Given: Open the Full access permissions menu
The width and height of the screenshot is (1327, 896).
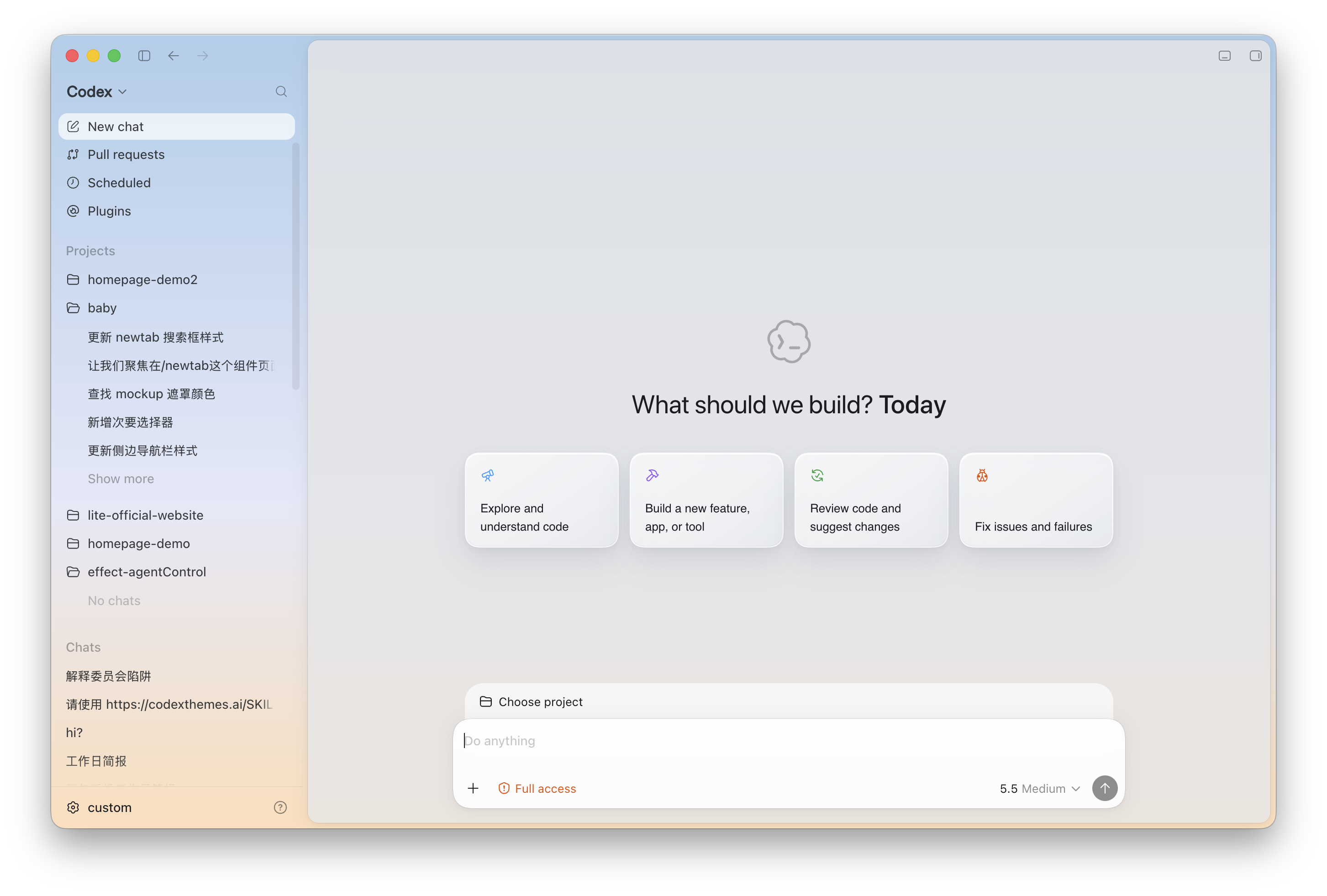Looking at the screenshot, I should 537,789.
